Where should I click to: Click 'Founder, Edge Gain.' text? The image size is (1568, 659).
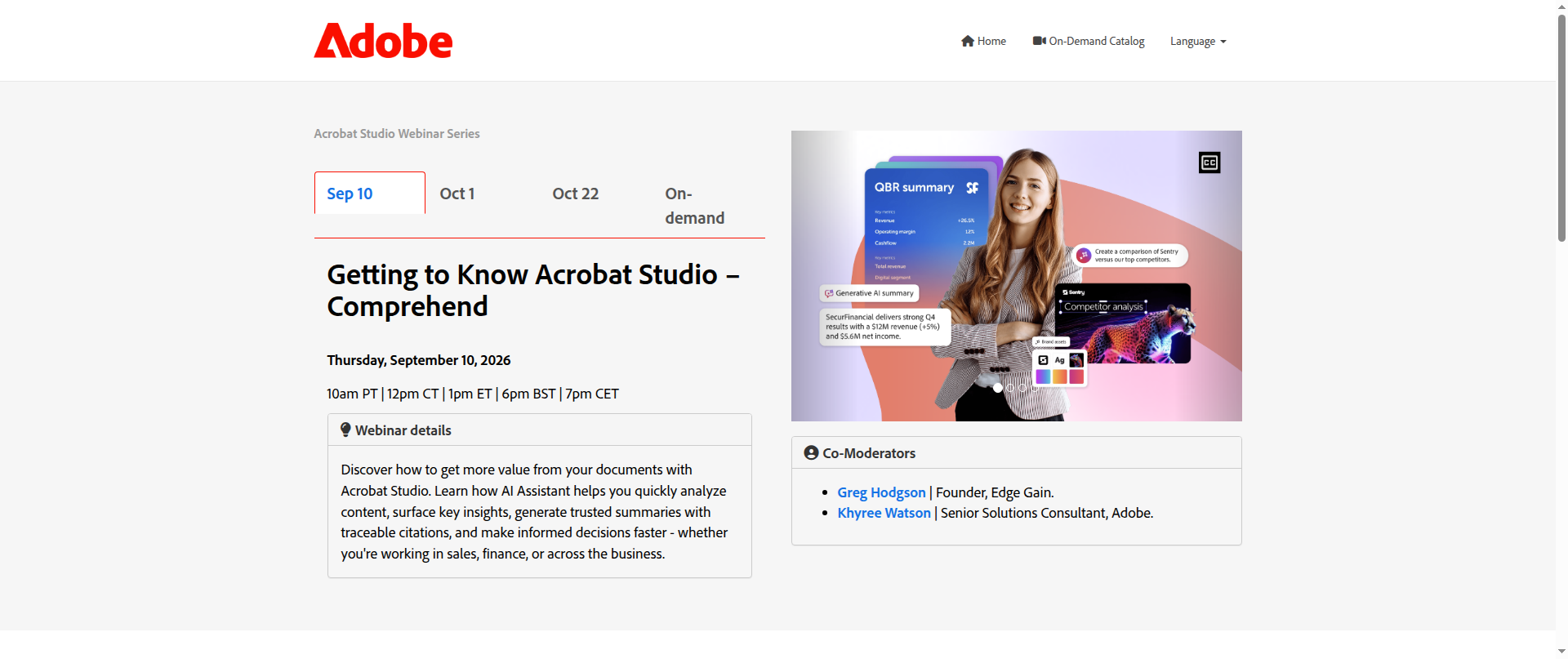click(995, 492)
